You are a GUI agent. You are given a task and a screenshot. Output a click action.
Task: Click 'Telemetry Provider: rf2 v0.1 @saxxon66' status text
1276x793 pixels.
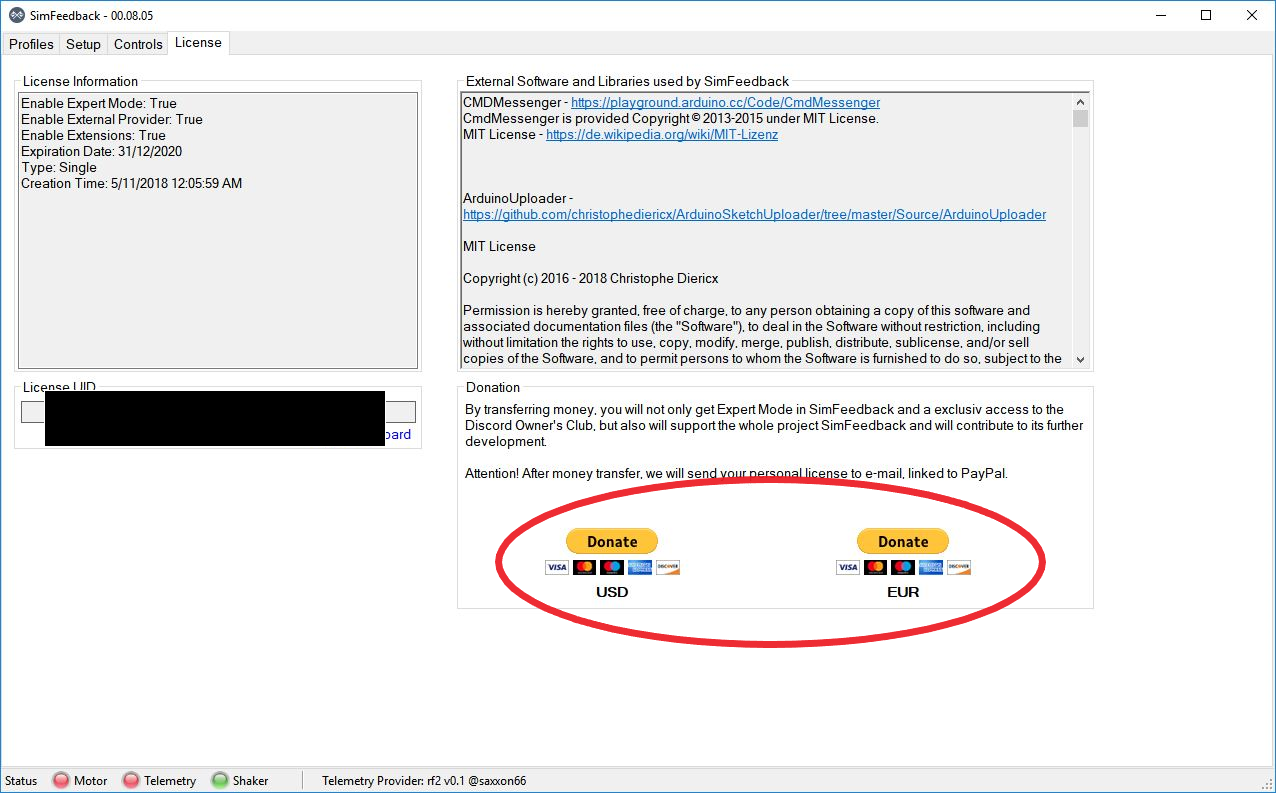pyautogui.click(x=424, y=780)
